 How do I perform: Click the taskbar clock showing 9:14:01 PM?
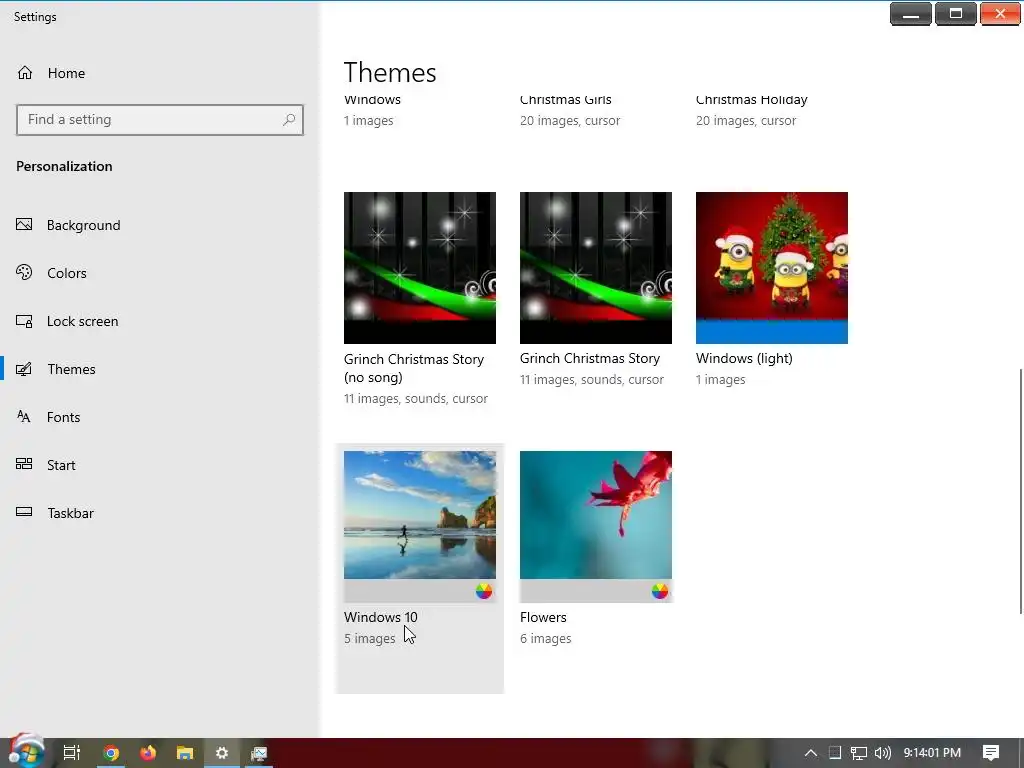pos(932,753)
